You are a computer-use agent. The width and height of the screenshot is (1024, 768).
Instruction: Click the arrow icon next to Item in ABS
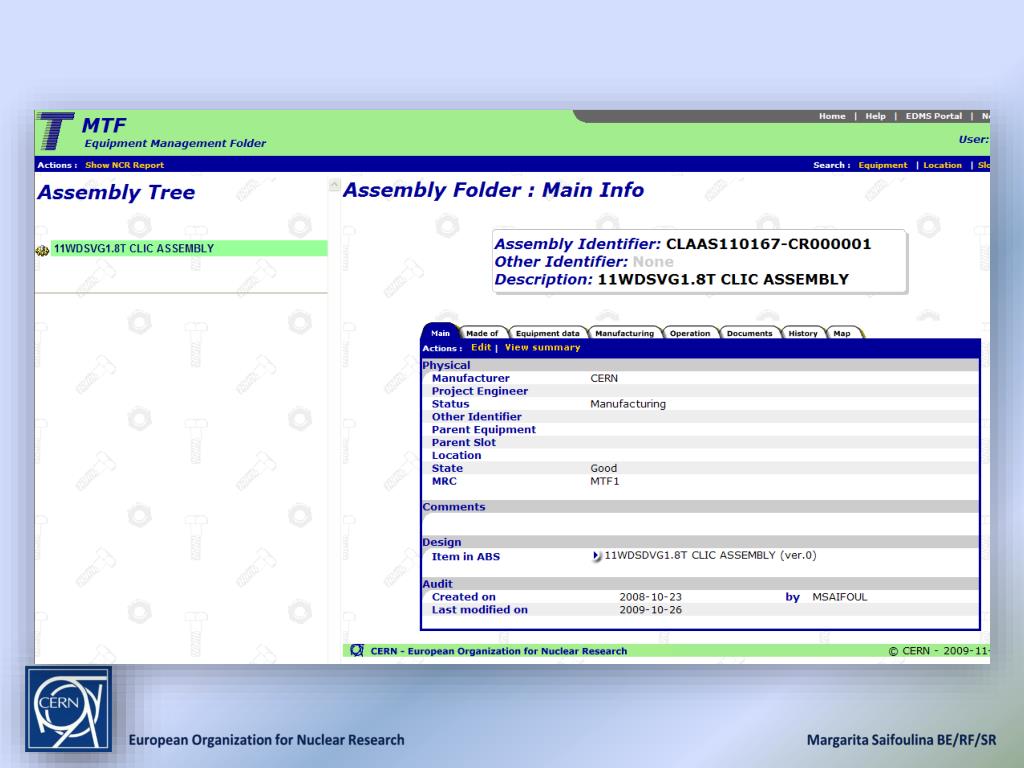(596, 556)
